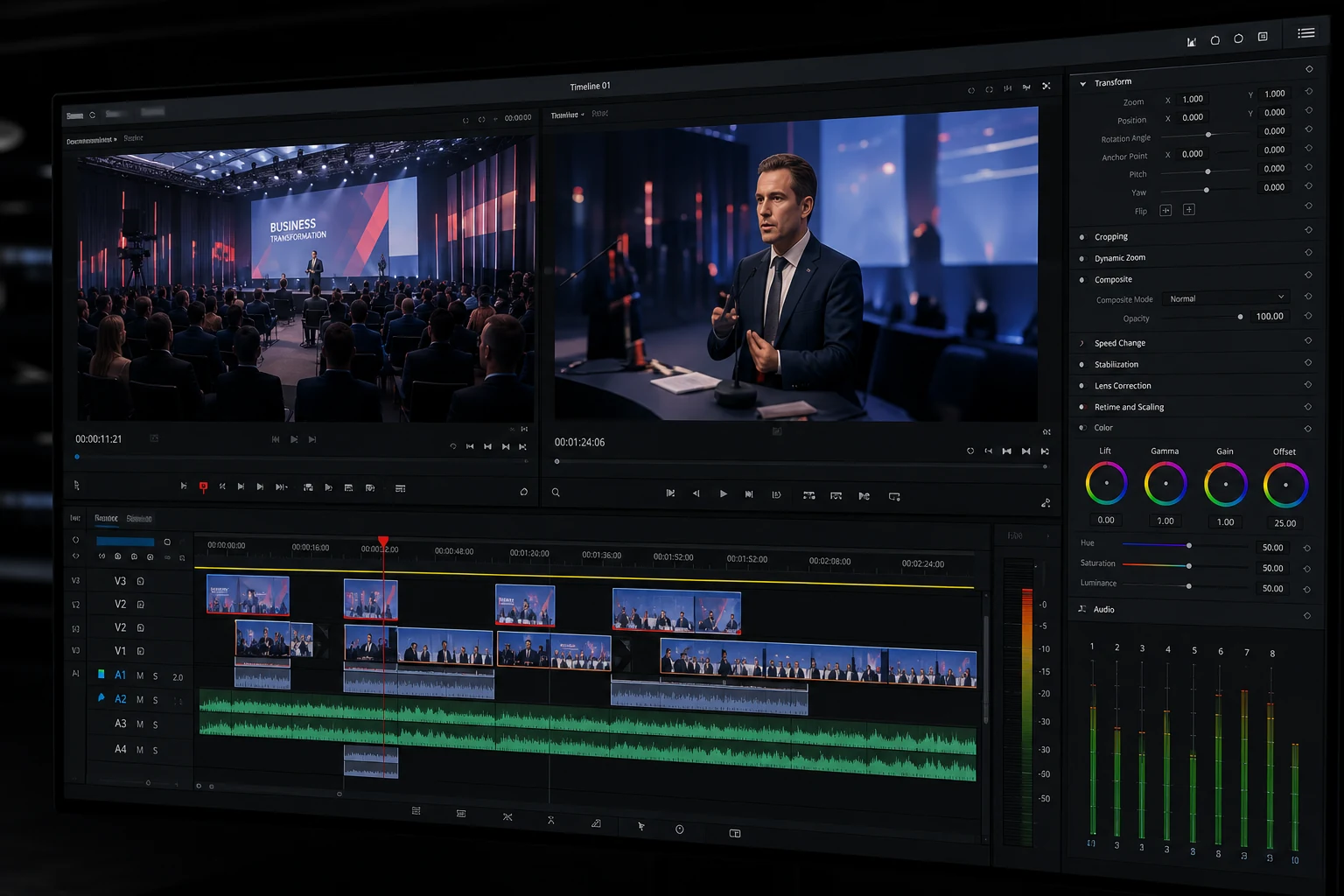Image resolution: width=1344 pixels, height=896 pixels.
Task: Click vertical flip button in Transform
Action: [x=1189, y=209]
